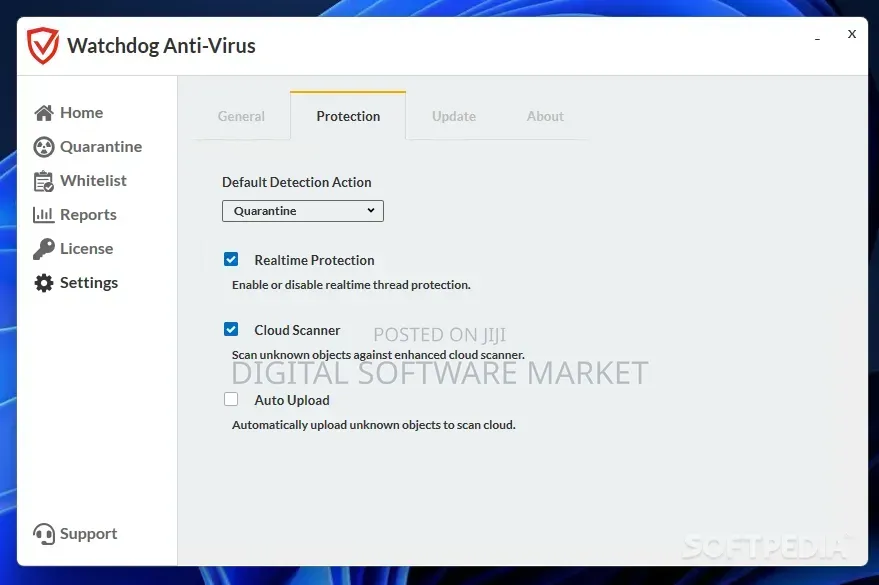Close the Watchdog Anti-Virus window
879x585 pixels.
[852, 34]
